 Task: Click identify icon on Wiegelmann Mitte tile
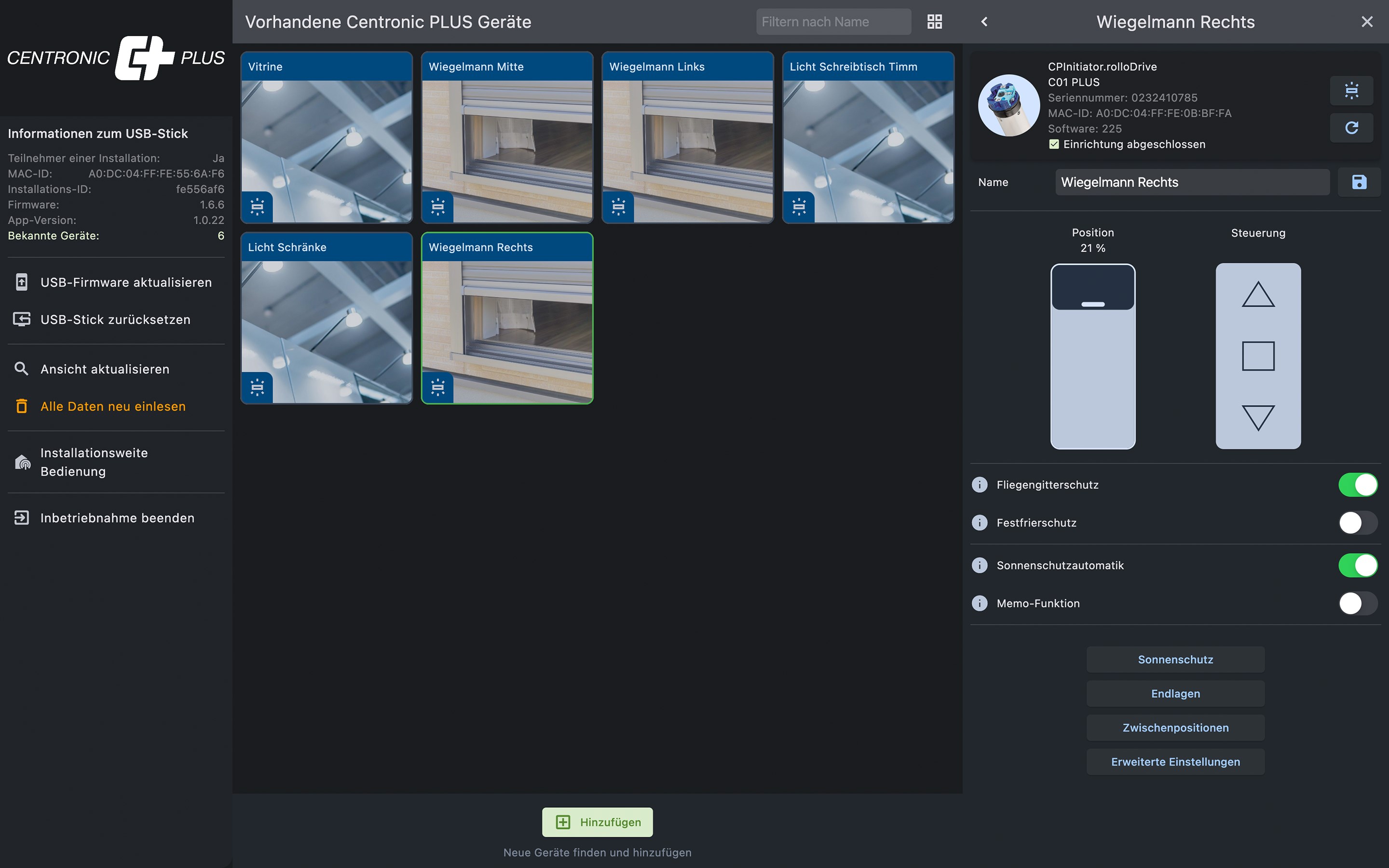click(x=438, y=206)
